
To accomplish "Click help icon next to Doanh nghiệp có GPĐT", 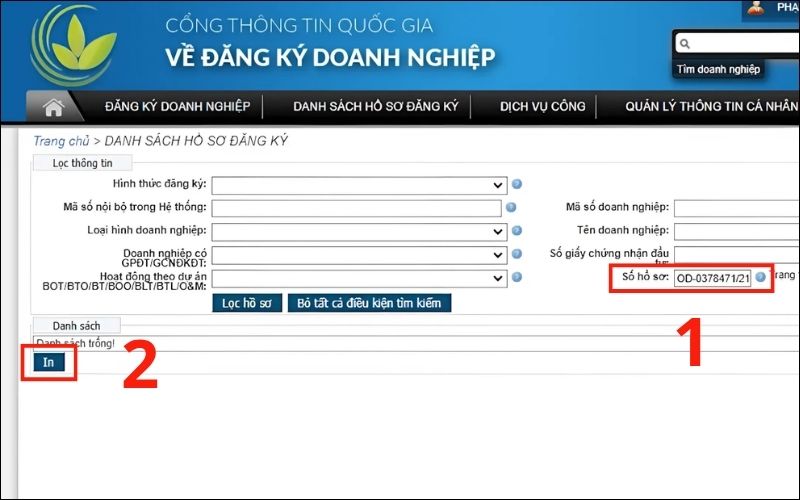I will [x=517, y=255].
